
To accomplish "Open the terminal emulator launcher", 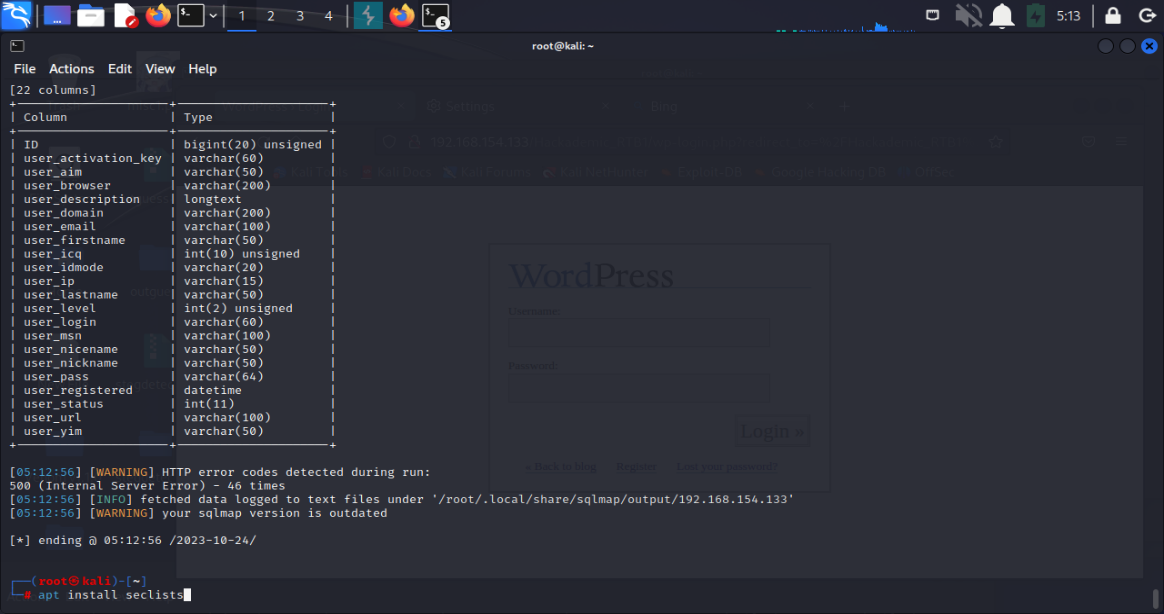I will 190,16.
